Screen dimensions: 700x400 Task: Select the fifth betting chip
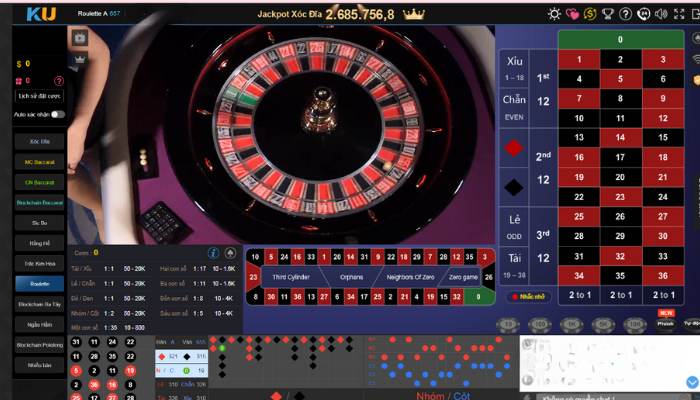tap(635, 325)
